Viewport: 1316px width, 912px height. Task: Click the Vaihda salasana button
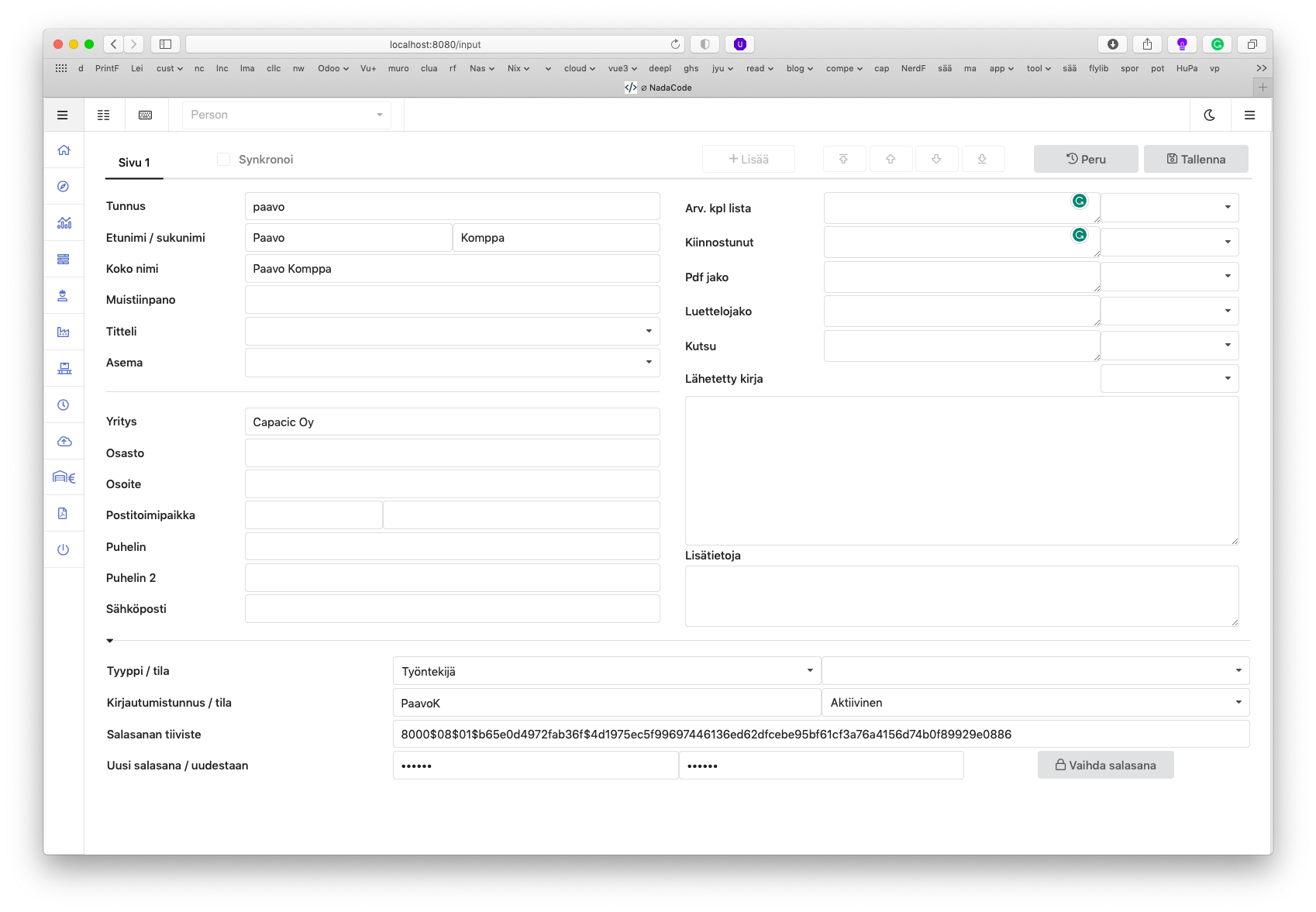[1105, 766]
